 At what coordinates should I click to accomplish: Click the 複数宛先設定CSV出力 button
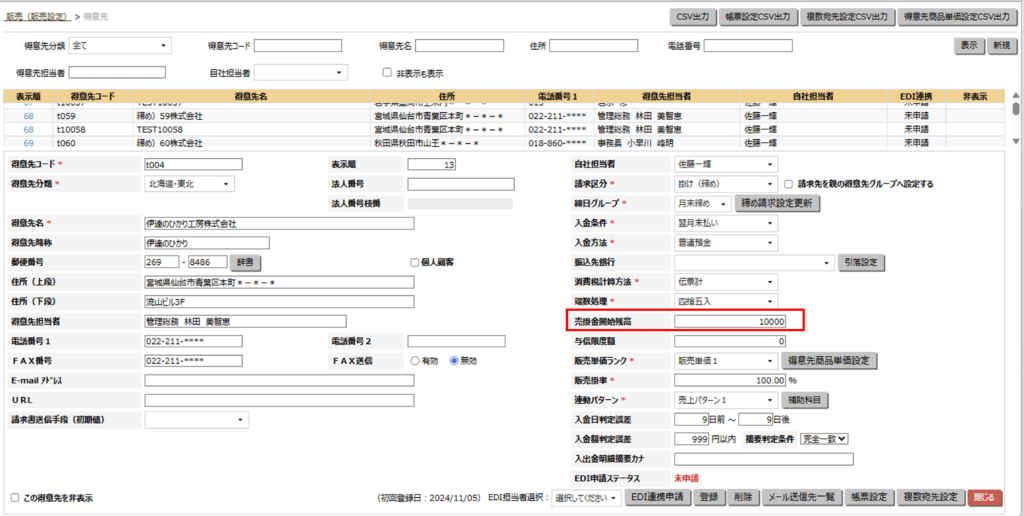point(847,17)
